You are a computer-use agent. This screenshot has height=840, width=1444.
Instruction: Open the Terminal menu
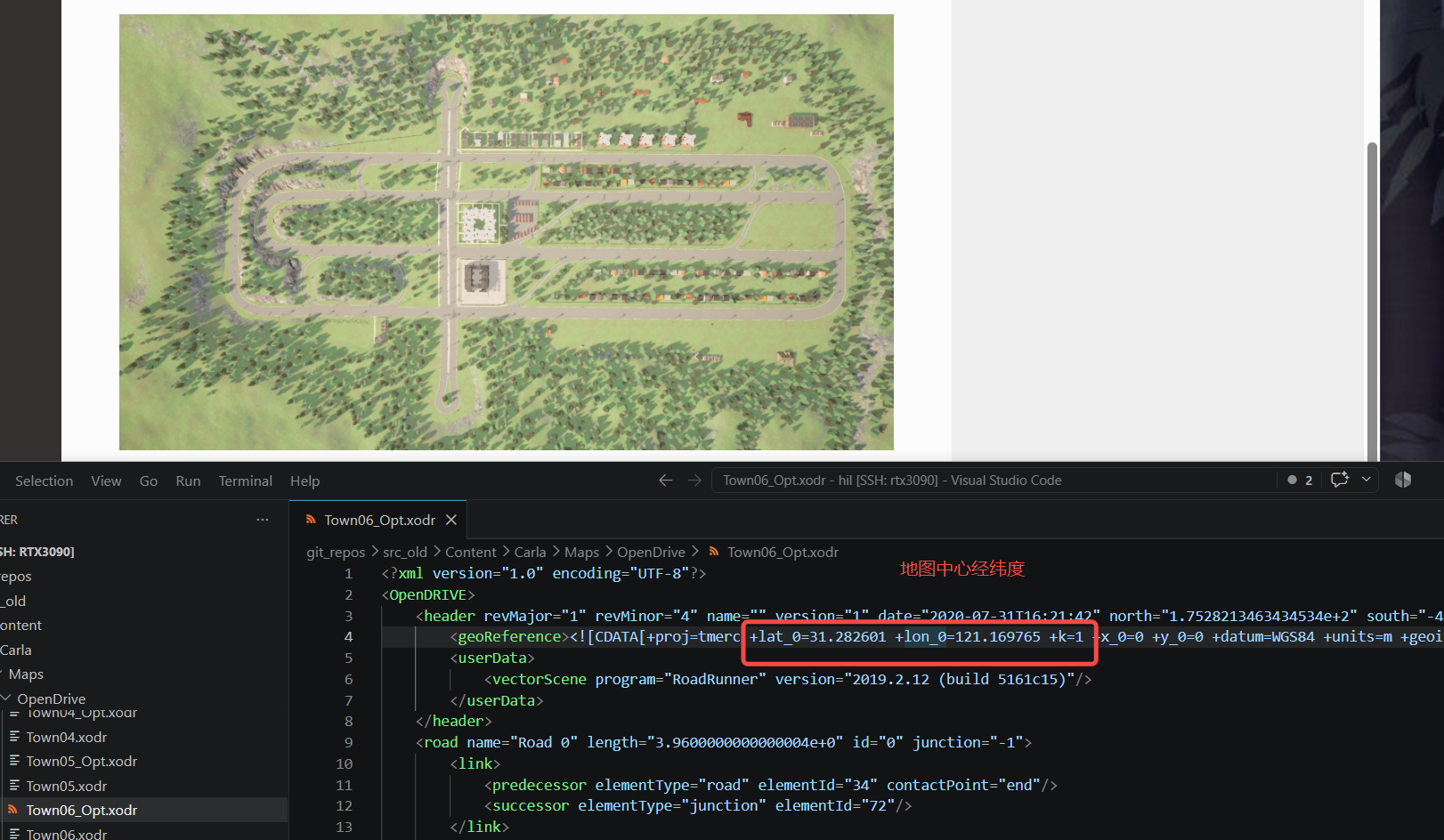tap(246, 481)
